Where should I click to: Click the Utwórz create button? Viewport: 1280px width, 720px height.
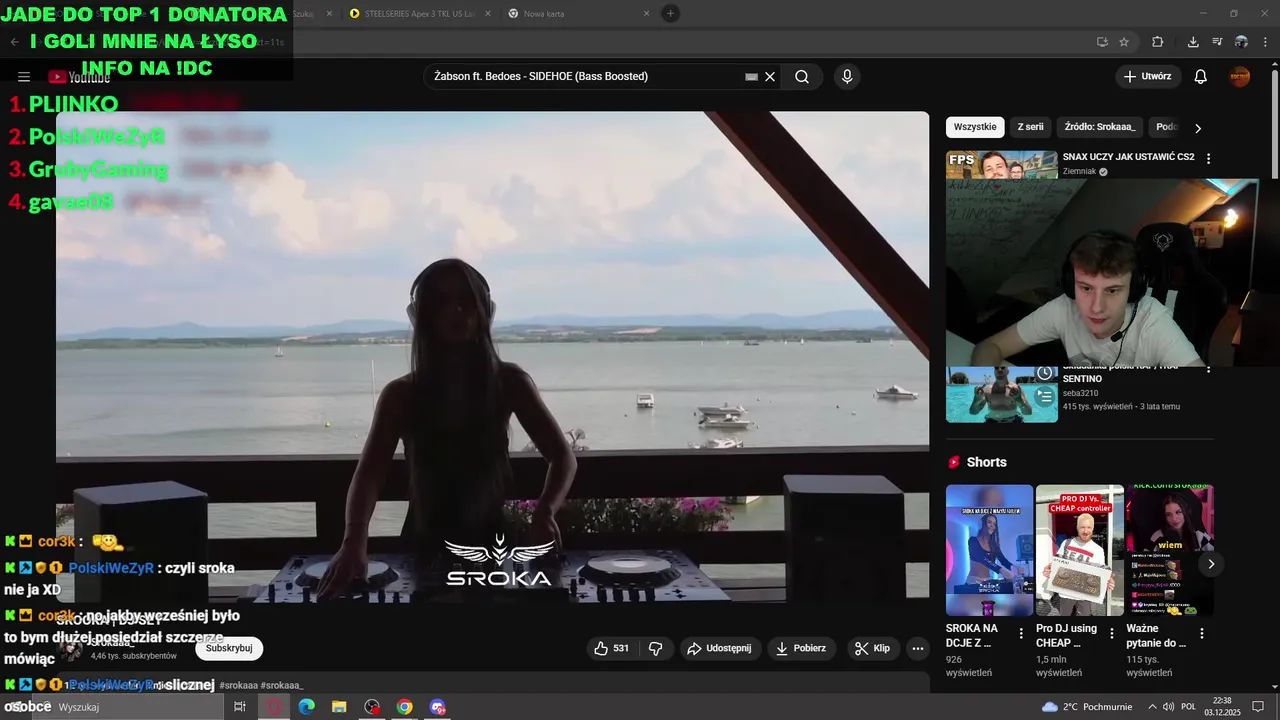[x=1148, y=77]
